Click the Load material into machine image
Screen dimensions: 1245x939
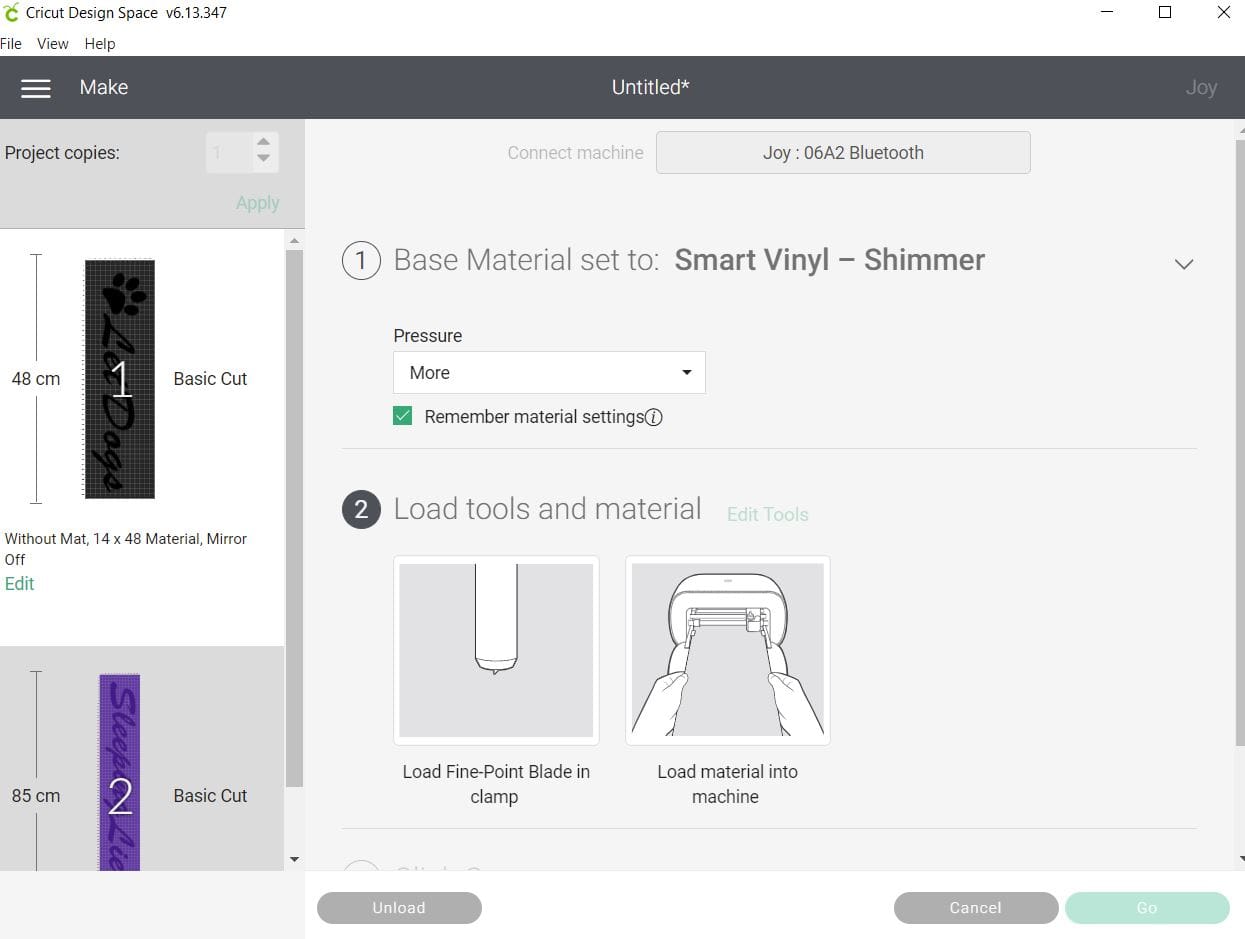pos(727,650)
